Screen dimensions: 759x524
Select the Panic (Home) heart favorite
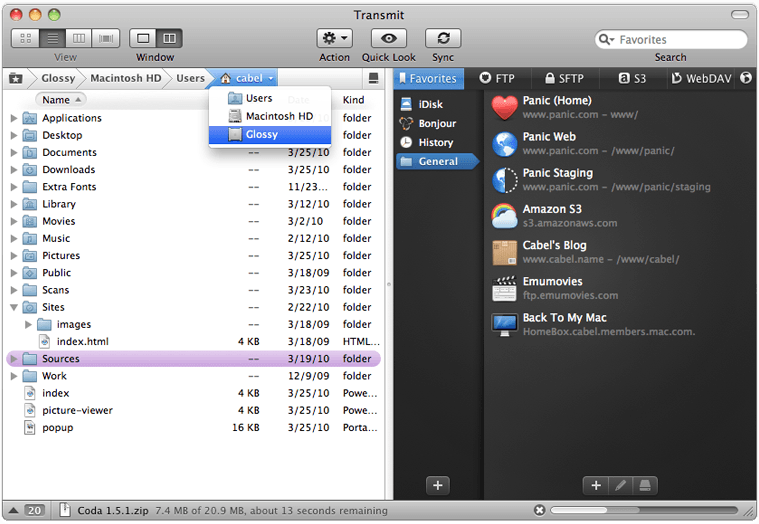pos(505,107)
